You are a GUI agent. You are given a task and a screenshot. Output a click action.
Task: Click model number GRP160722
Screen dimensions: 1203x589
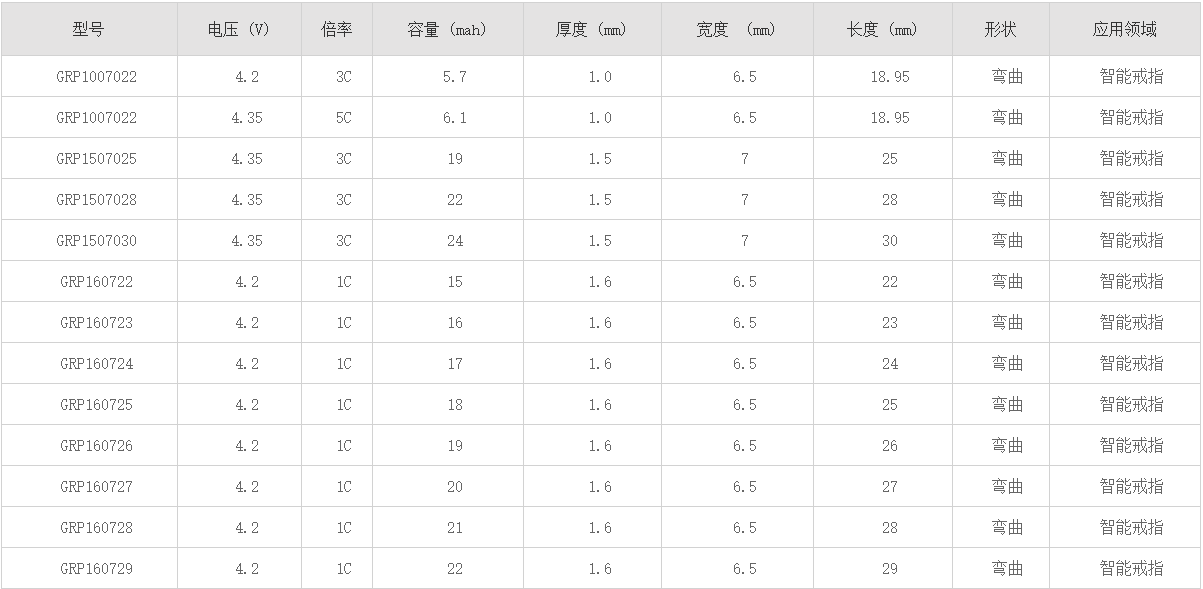coord(96,282)
